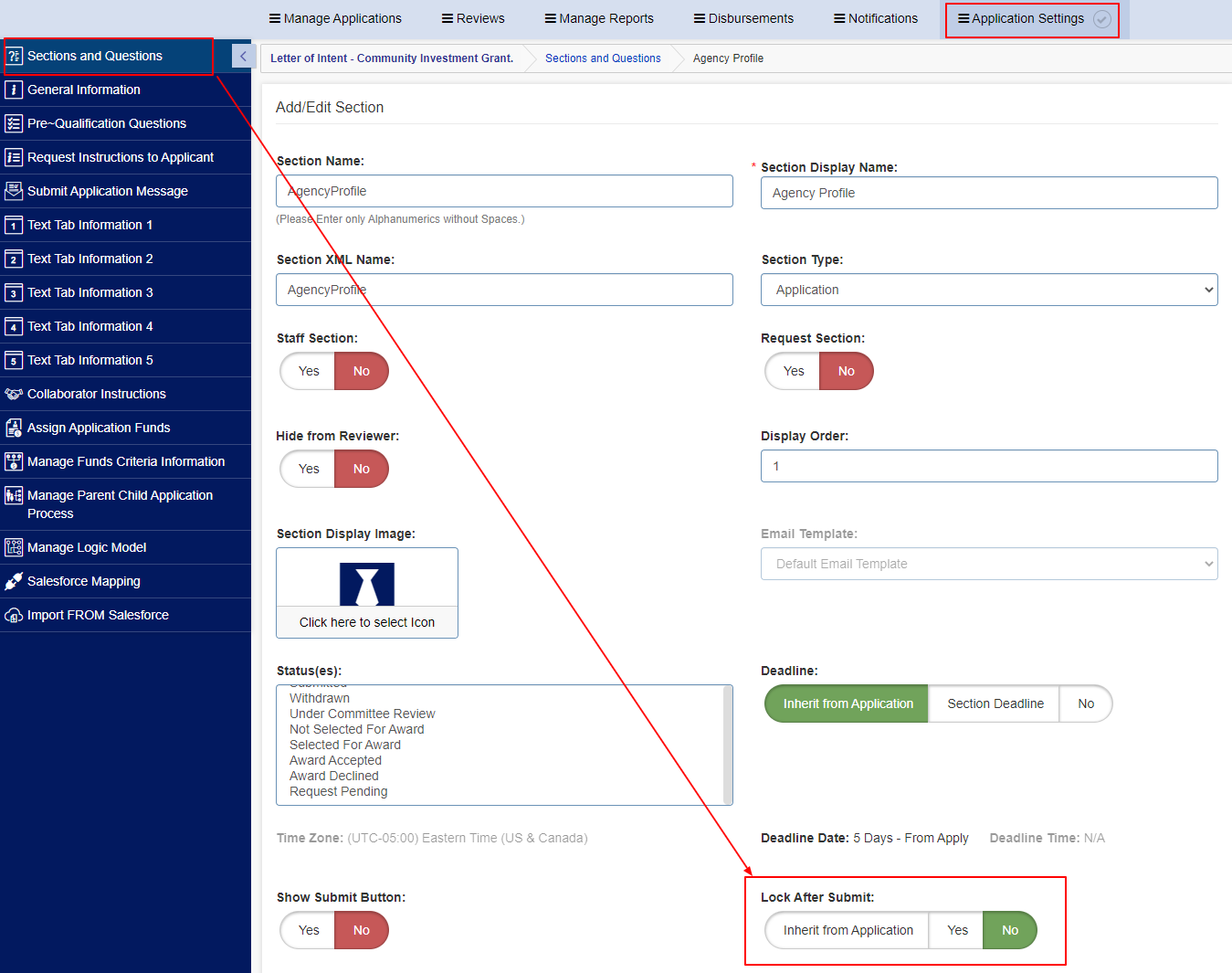Viewport: 1232px width, 973px height.
Task: Click the Collaborator Instructions handshake icon
Action: 14,394
